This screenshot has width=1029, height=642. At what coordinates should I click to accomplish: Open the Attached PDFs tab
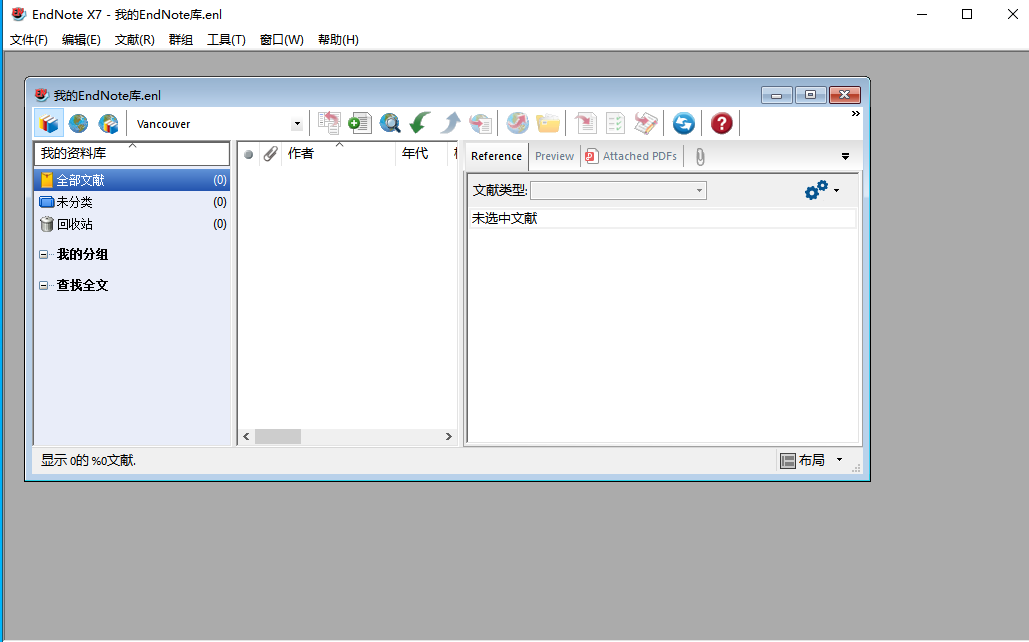[x=632, y=156]
